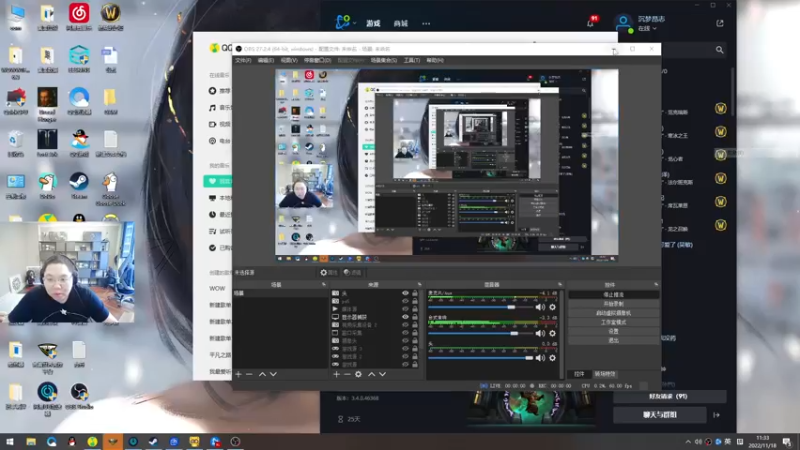Open File Explorer from taskbar
The image size is (800, 450).
tap(31, 441)
